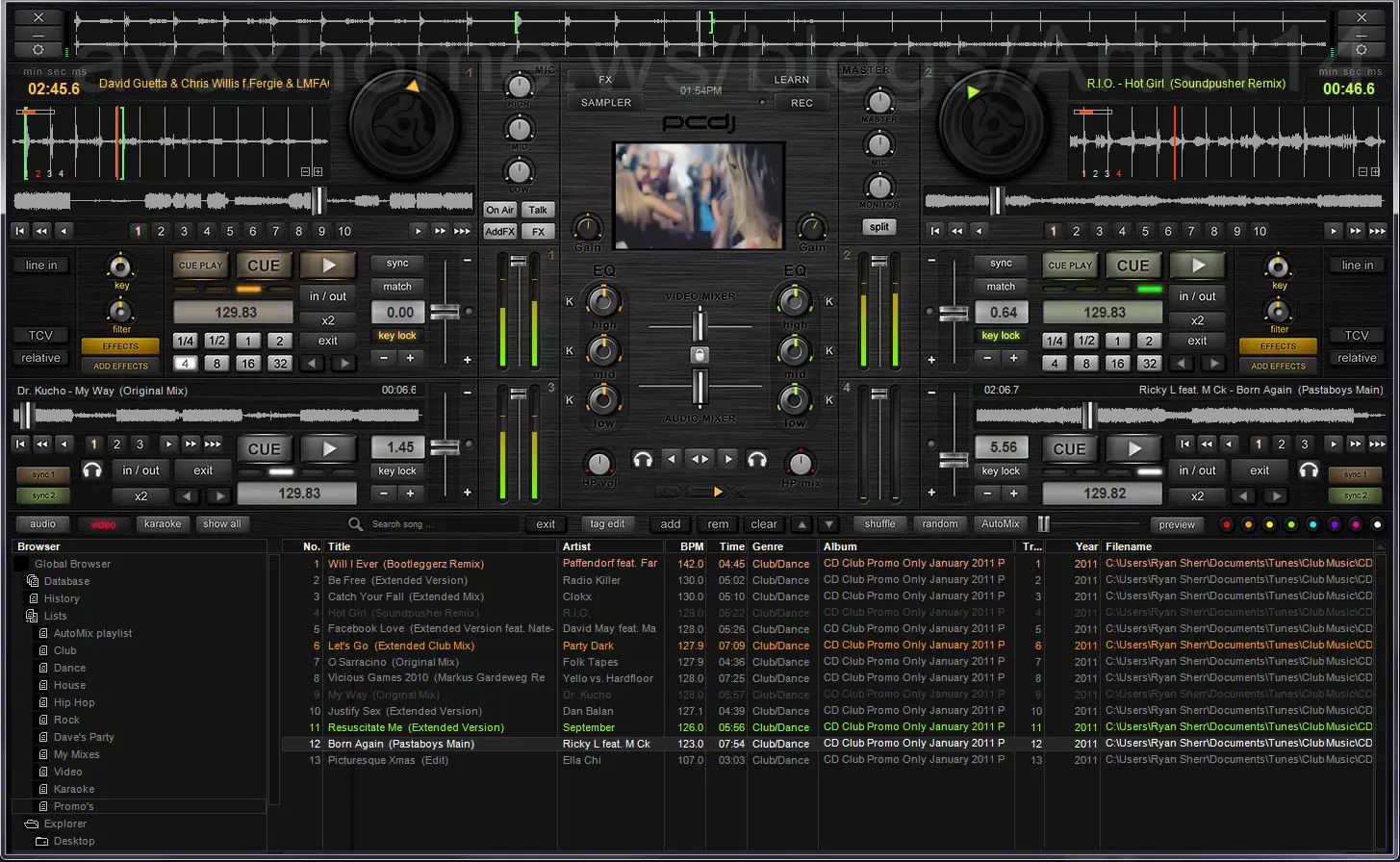
Task: Click the move-song-up arrow next to clear
Action: [x=802, y=524]
